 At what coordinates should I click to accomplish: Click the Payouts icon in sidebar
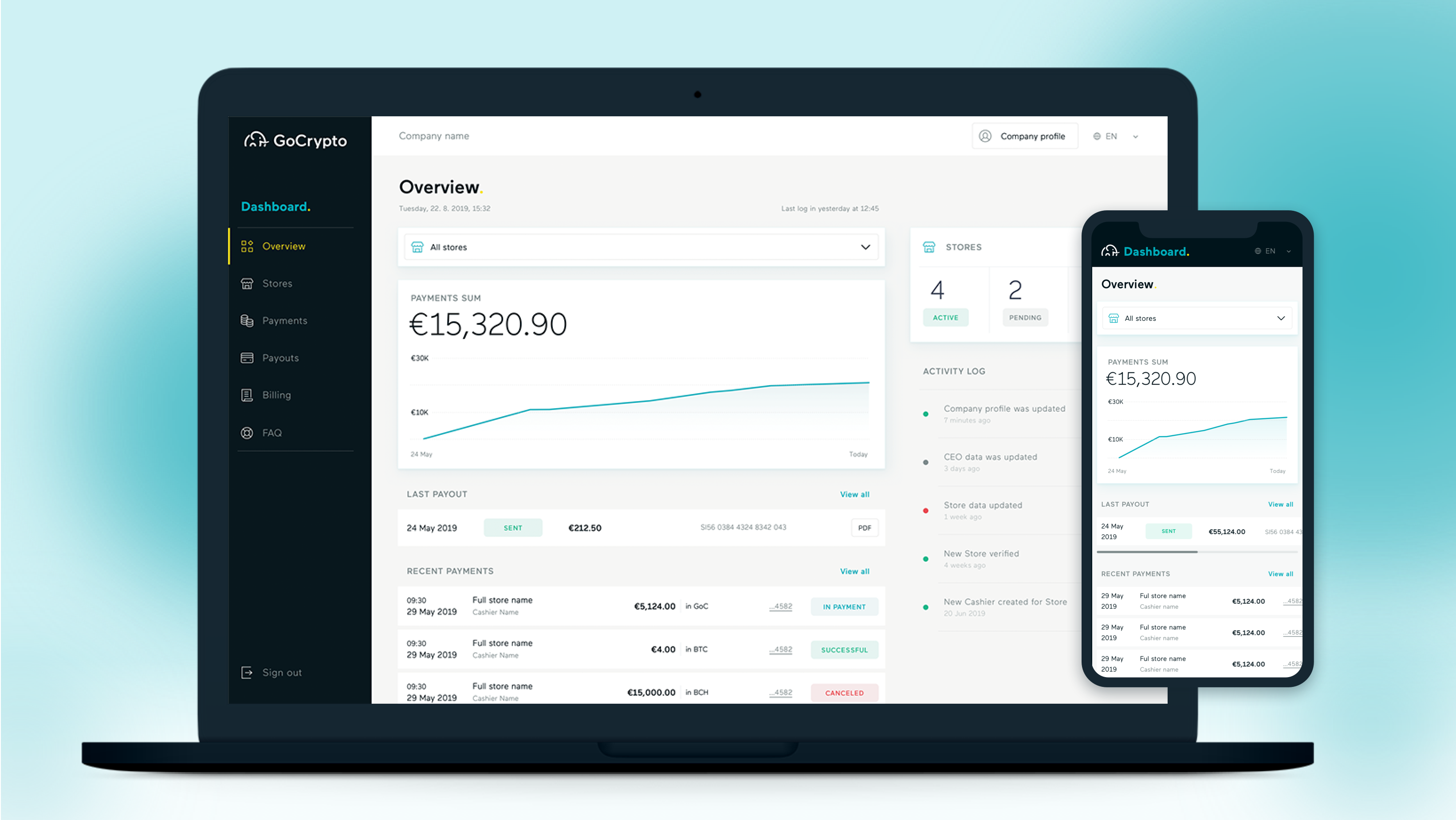[247, 357]
